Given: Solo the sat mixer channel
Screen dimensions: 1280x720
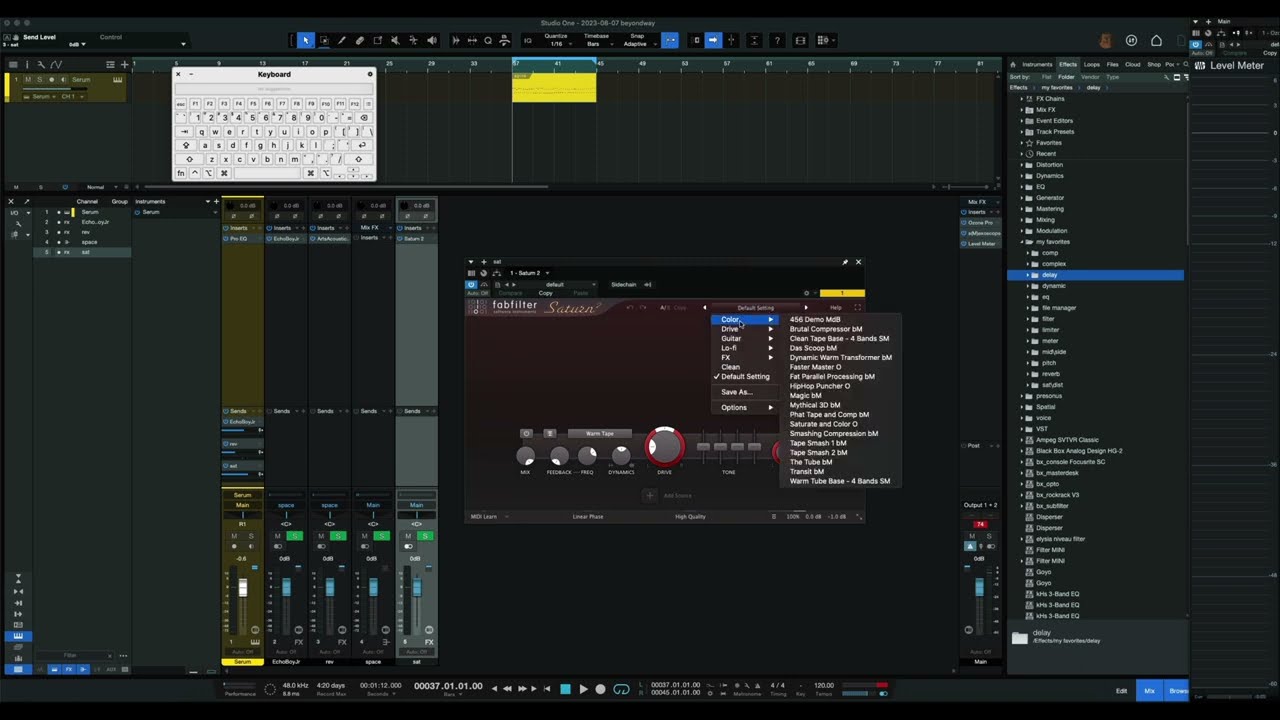Looking at the screenshot, I should 425,536.
